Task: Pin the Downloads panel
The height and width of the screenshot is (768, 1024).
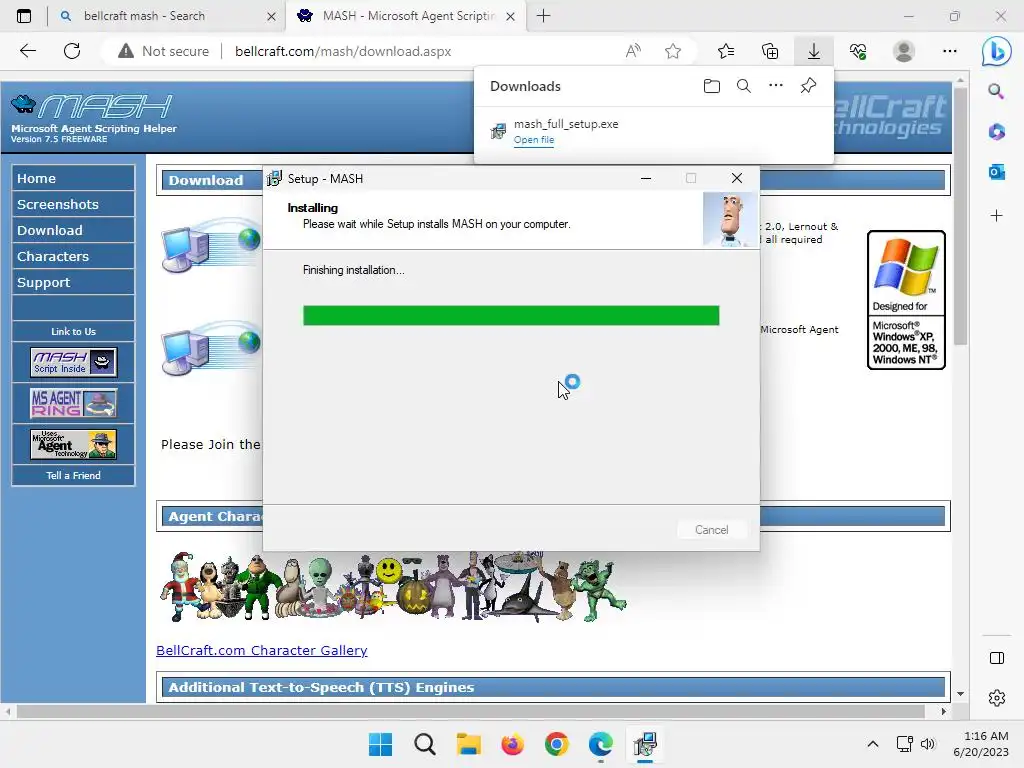Action: tap(808, 86)
